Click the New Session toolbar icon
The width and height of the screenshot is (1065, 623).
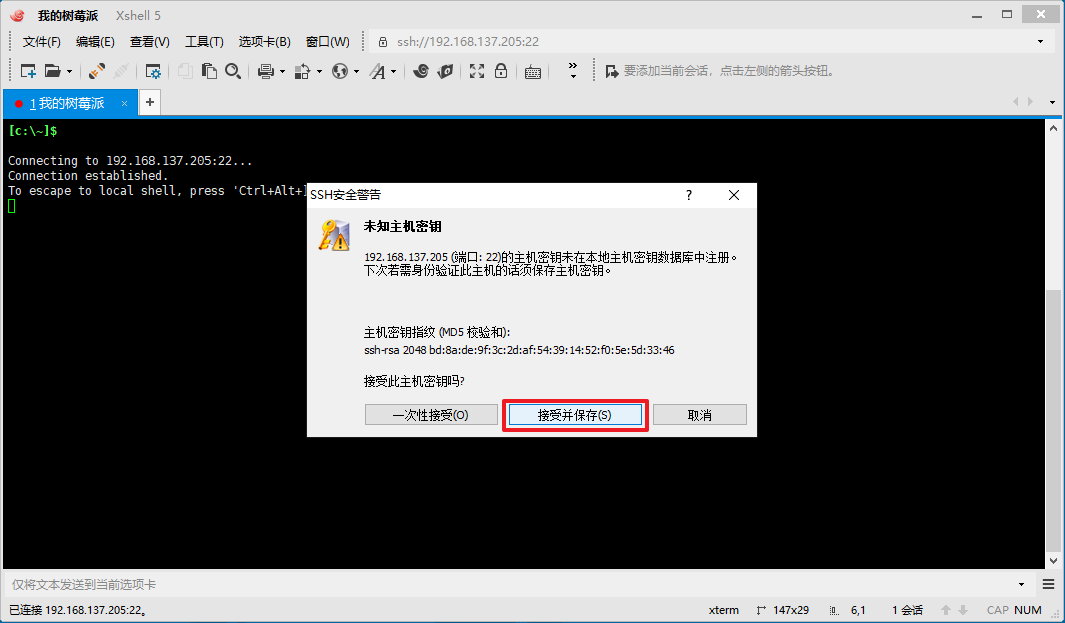pyautogui.click(x=28, y=71)
